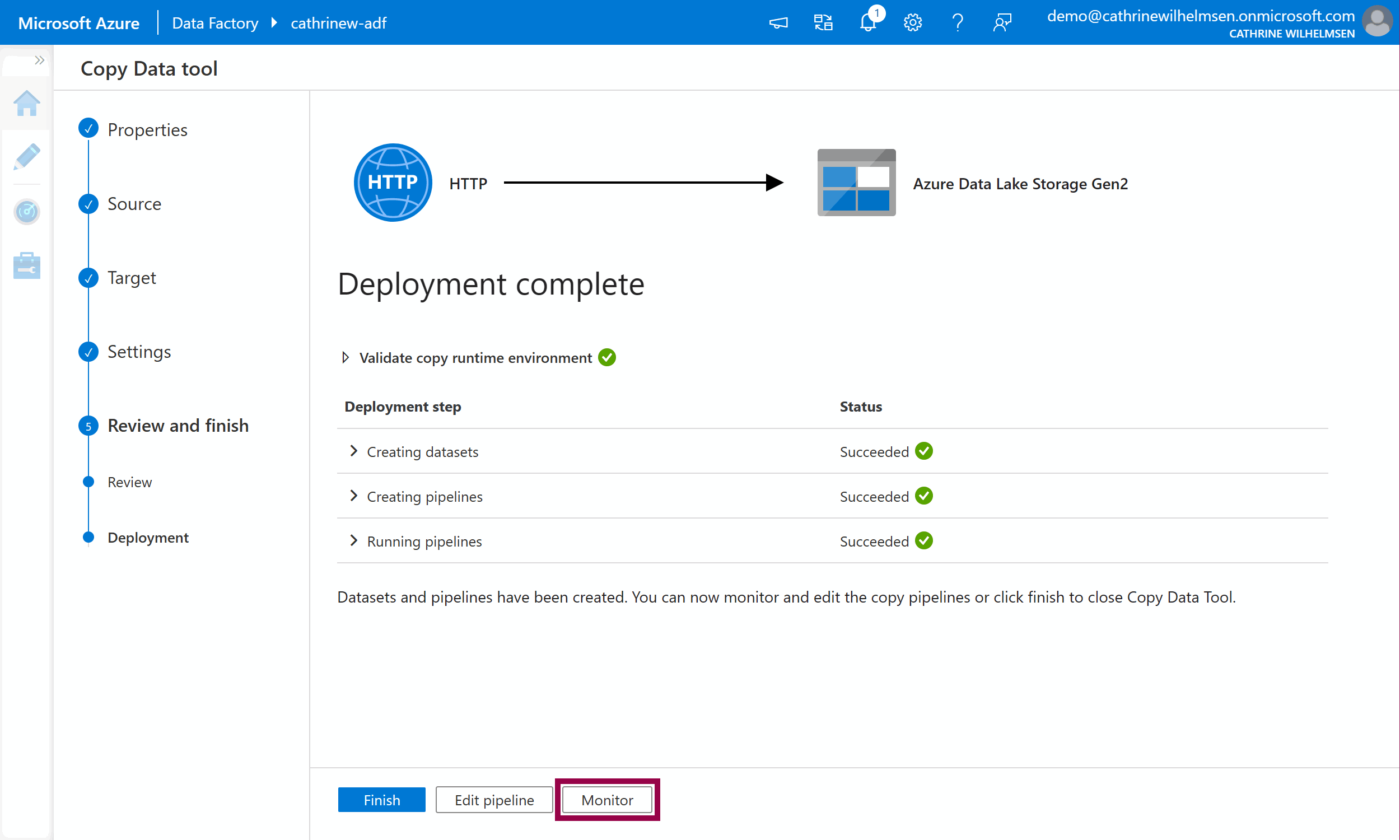Click the Edit pipeline button
Viewport: 1400px width, 840px height.
(x=493, y=799)
